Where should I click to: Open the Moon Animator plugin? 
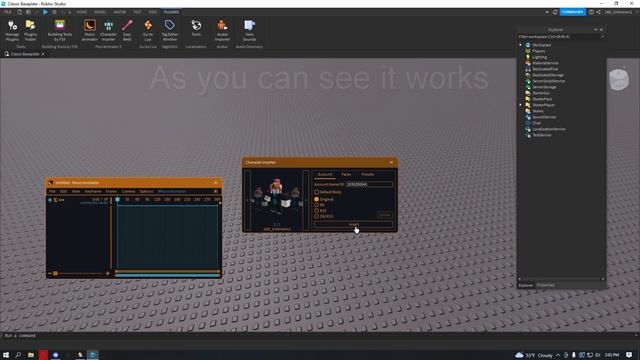(89, 31)
